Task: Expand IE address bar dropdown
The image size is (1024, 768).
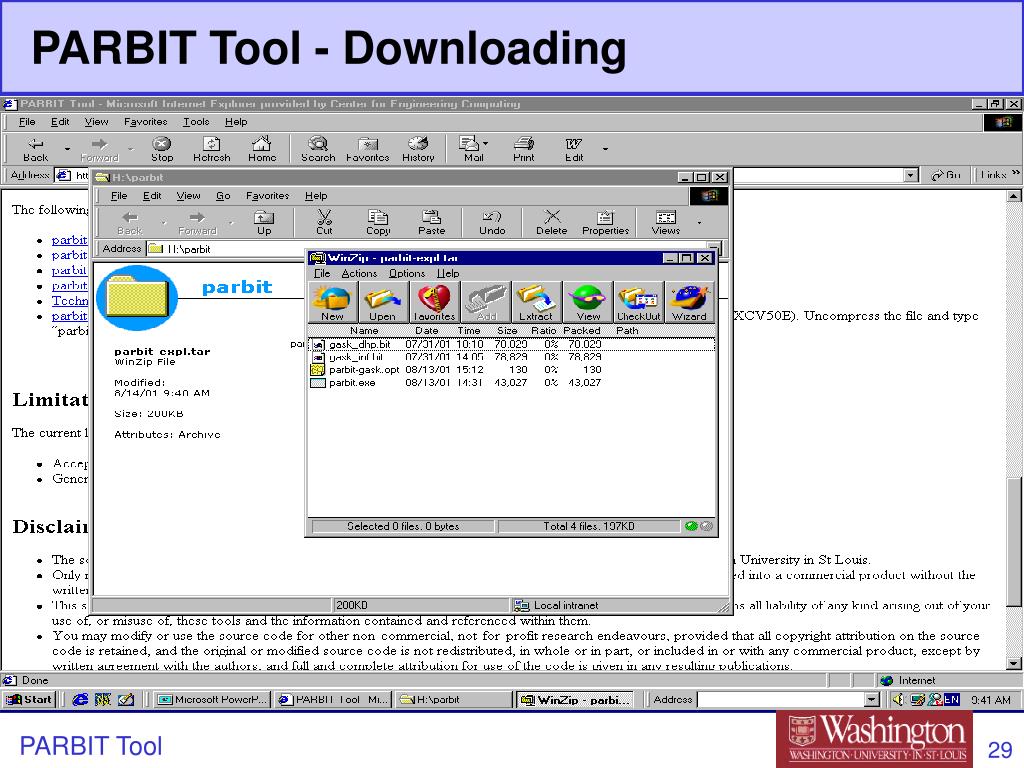Action: tap(911, 175)
